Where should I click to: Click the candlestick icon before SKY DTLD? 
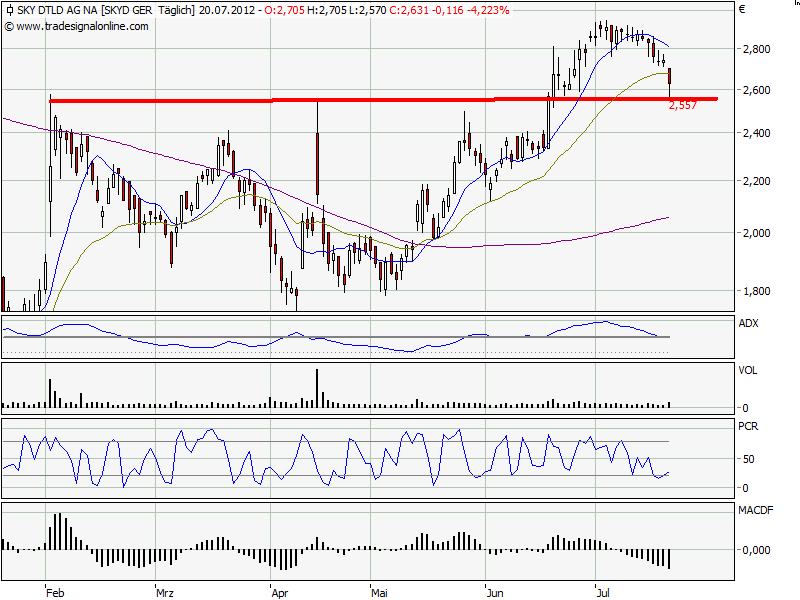[9, 10]
